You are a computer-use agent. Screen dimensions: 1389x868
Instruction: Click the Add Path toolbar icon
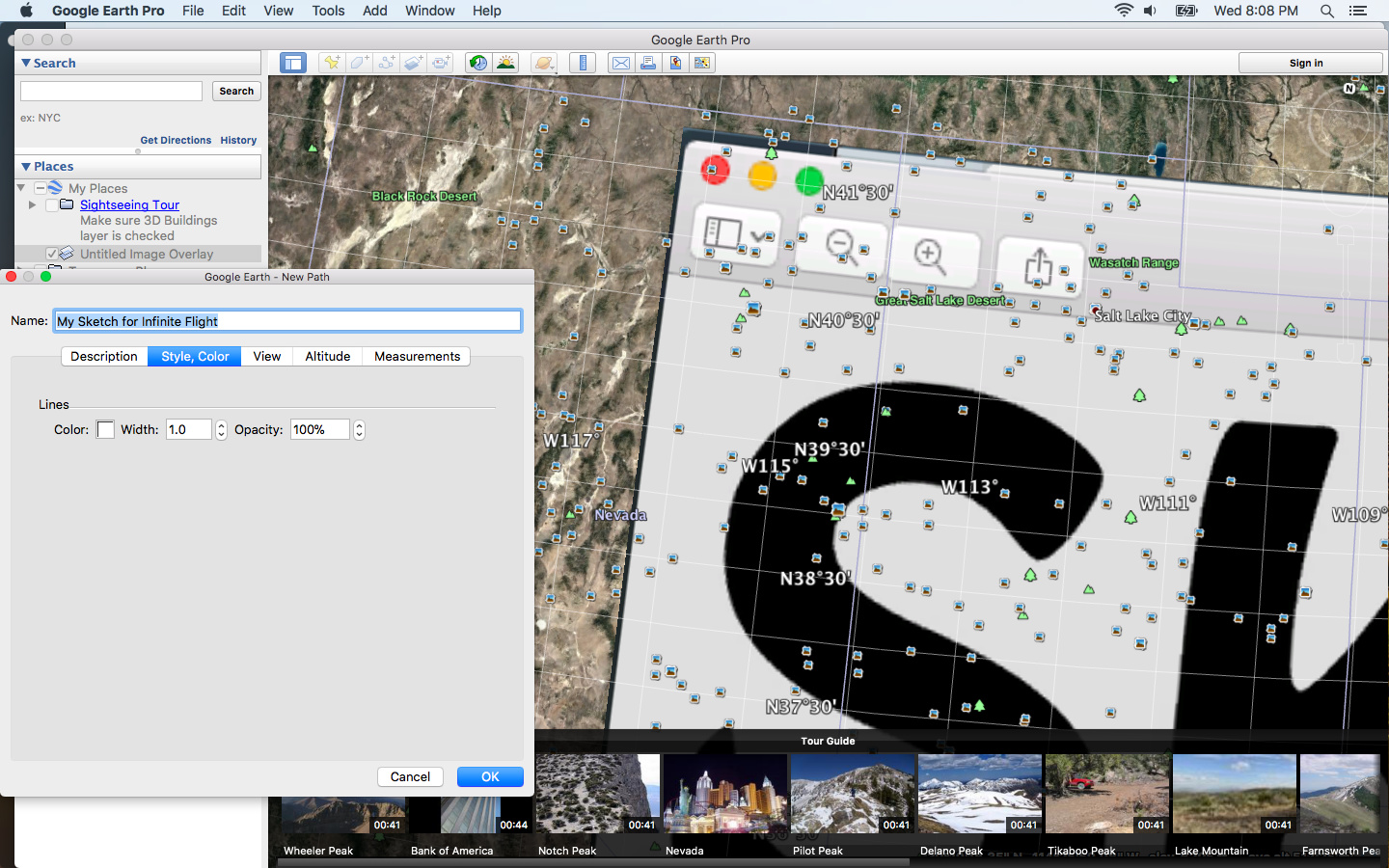coord(387,63)
